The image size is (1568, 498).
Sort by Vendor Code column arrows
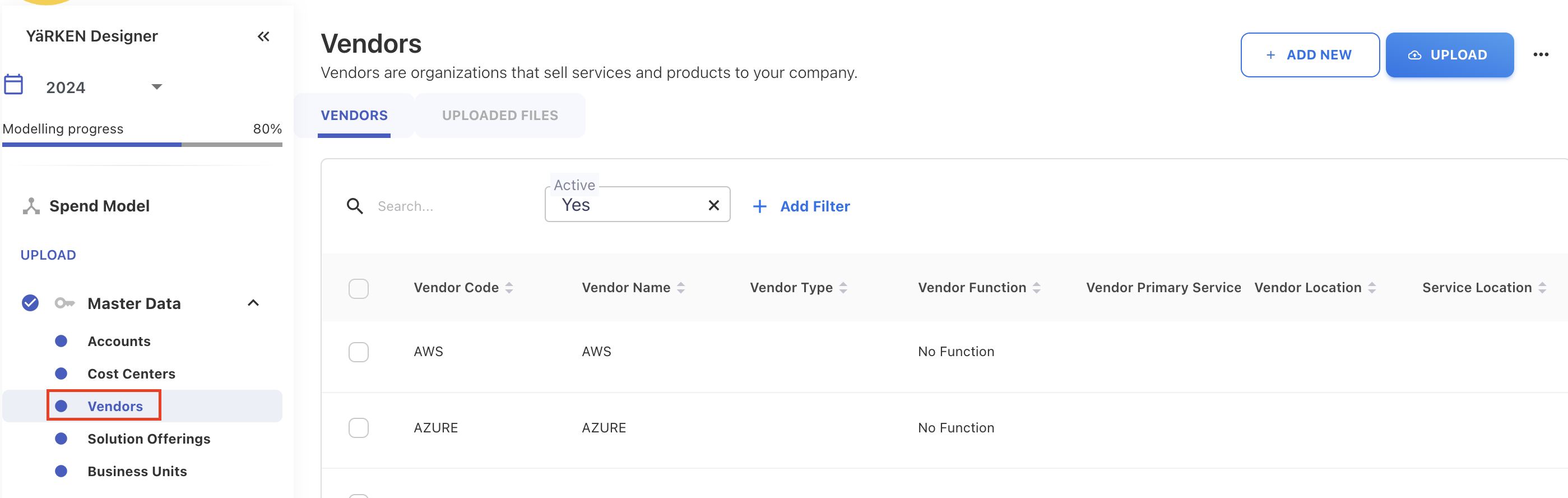pyautogui.click(x=509, y=288)
